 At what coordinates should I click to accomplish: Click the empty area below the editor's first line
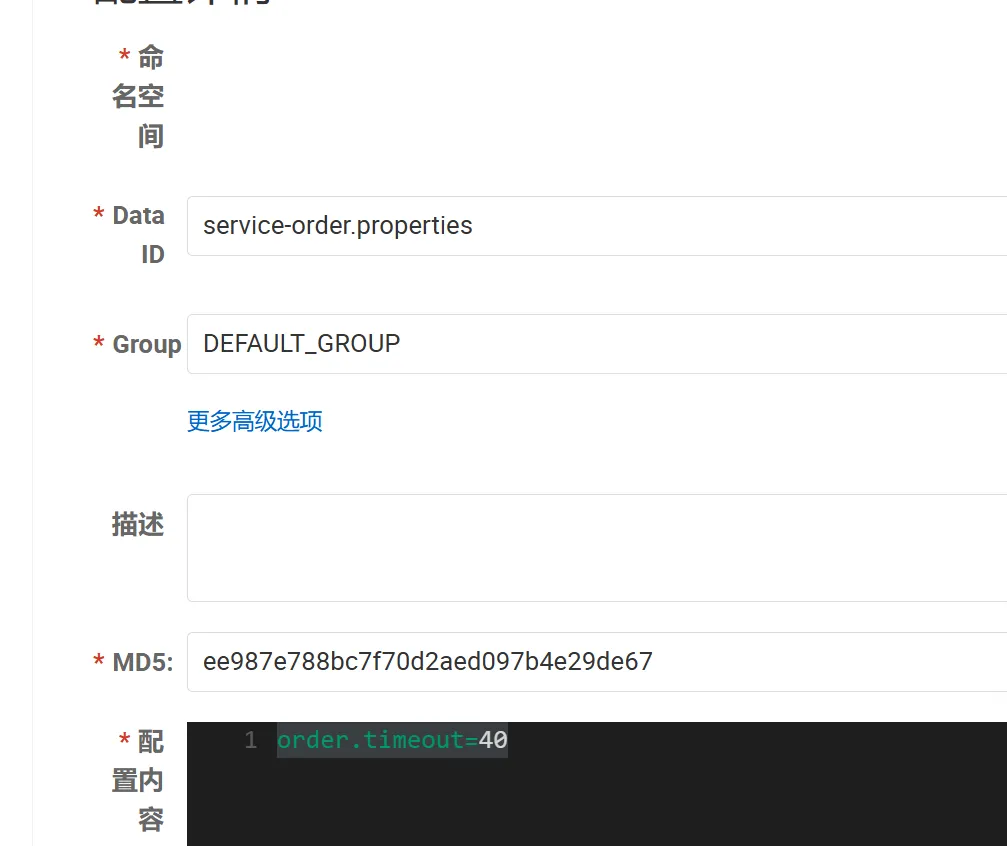pyautogui.click(x=595, y=800)
